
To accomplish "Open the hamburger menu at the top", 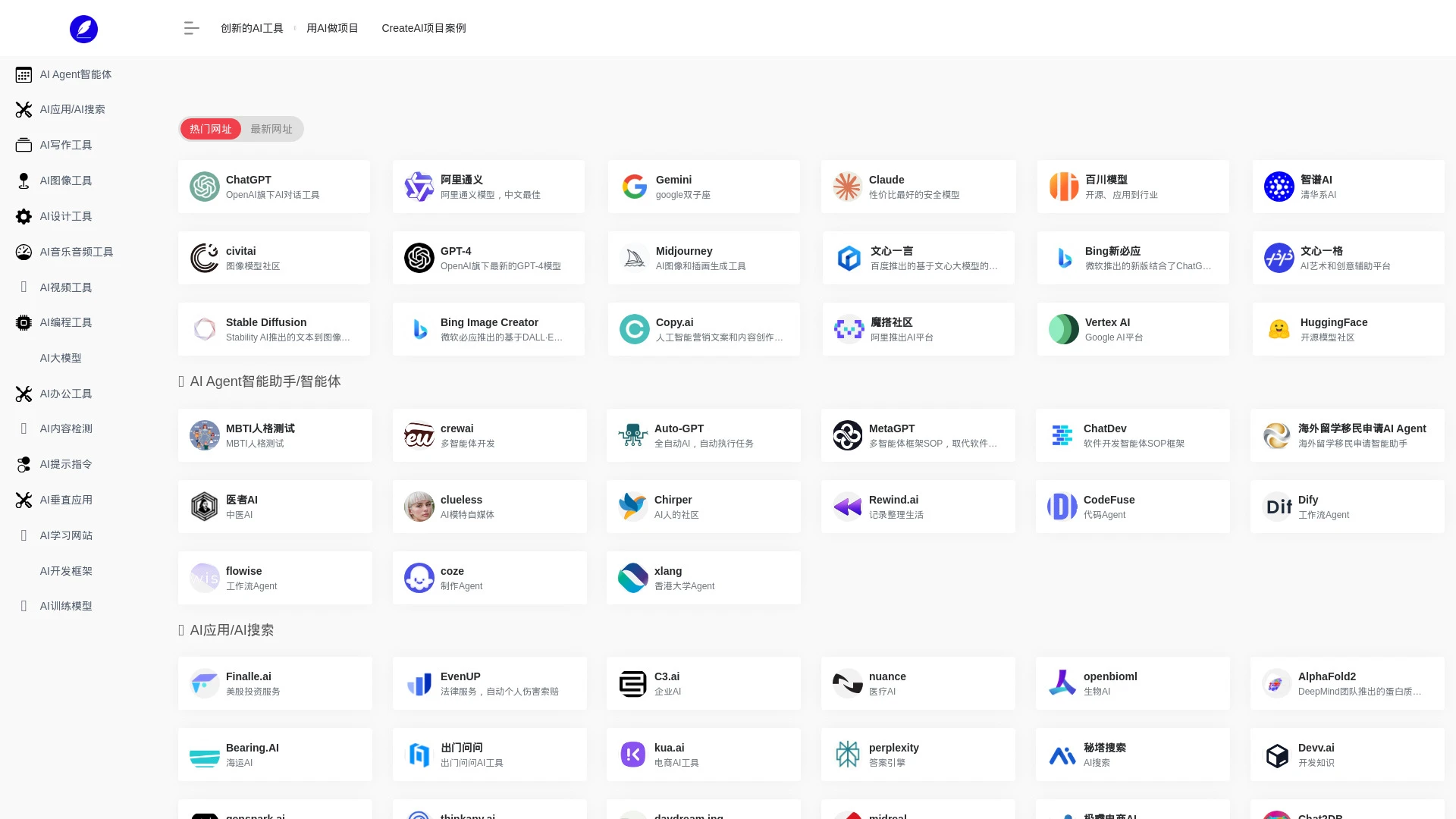I will coord(191,28).
